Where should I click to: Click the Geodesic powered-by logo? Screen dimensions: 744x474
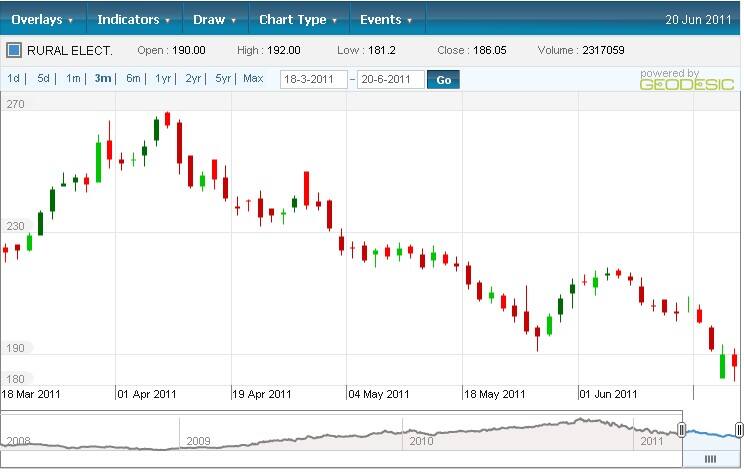(672, 80)
